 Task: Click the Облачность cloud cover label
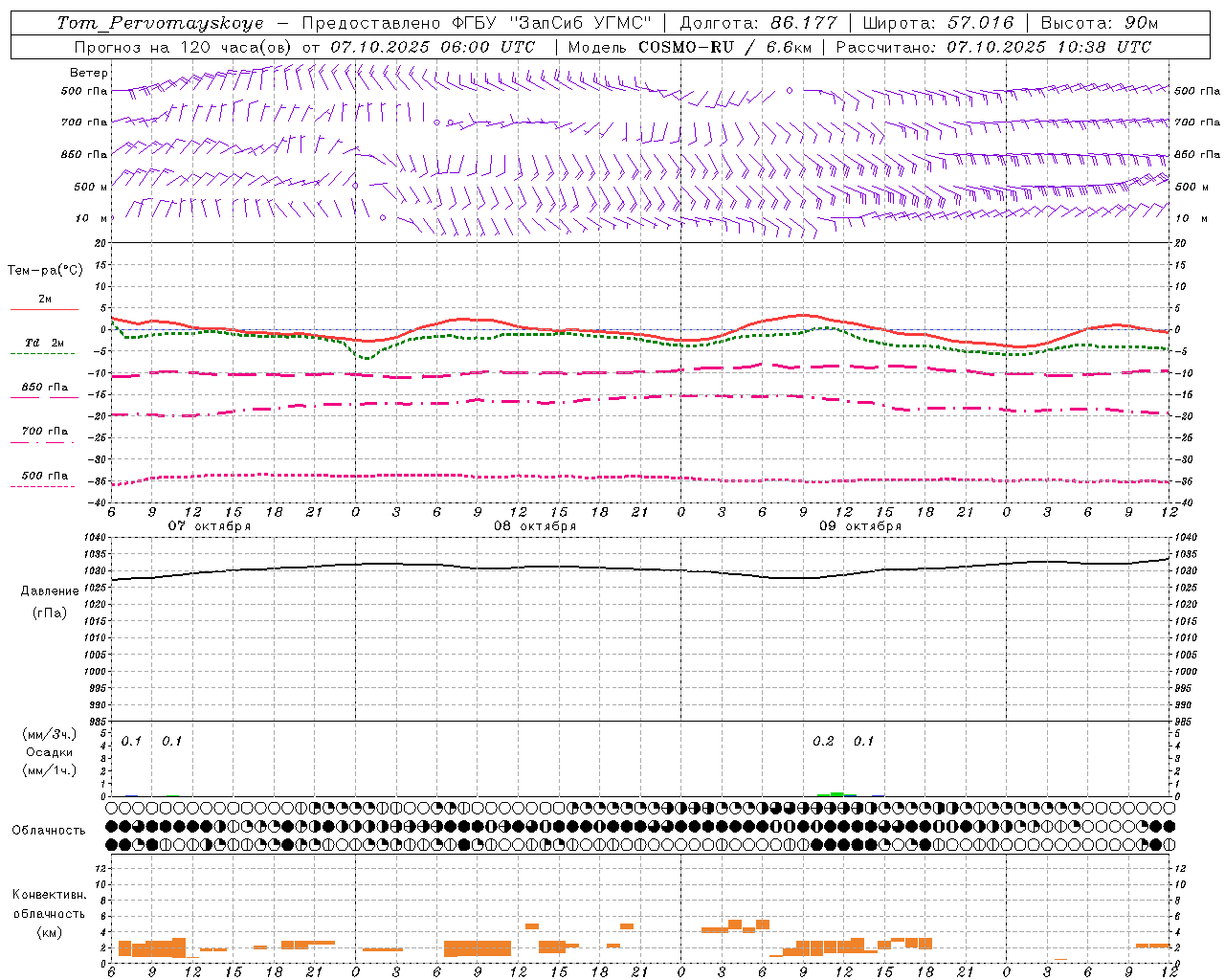click(x=49, y=830)
